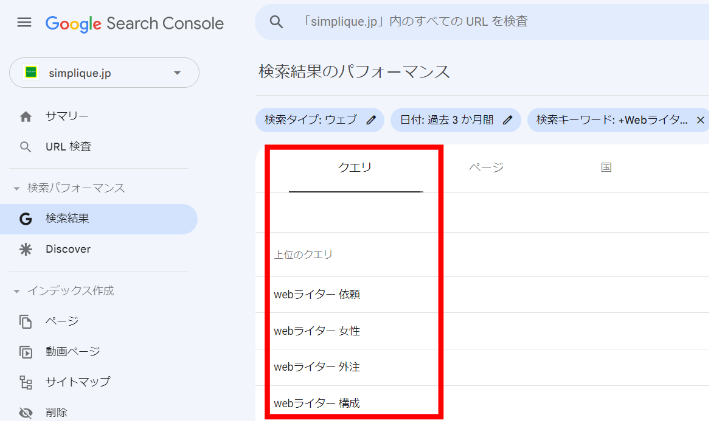Click the Google G icon for 検索結果
This screenshot has height=421, width=709.
26,219
